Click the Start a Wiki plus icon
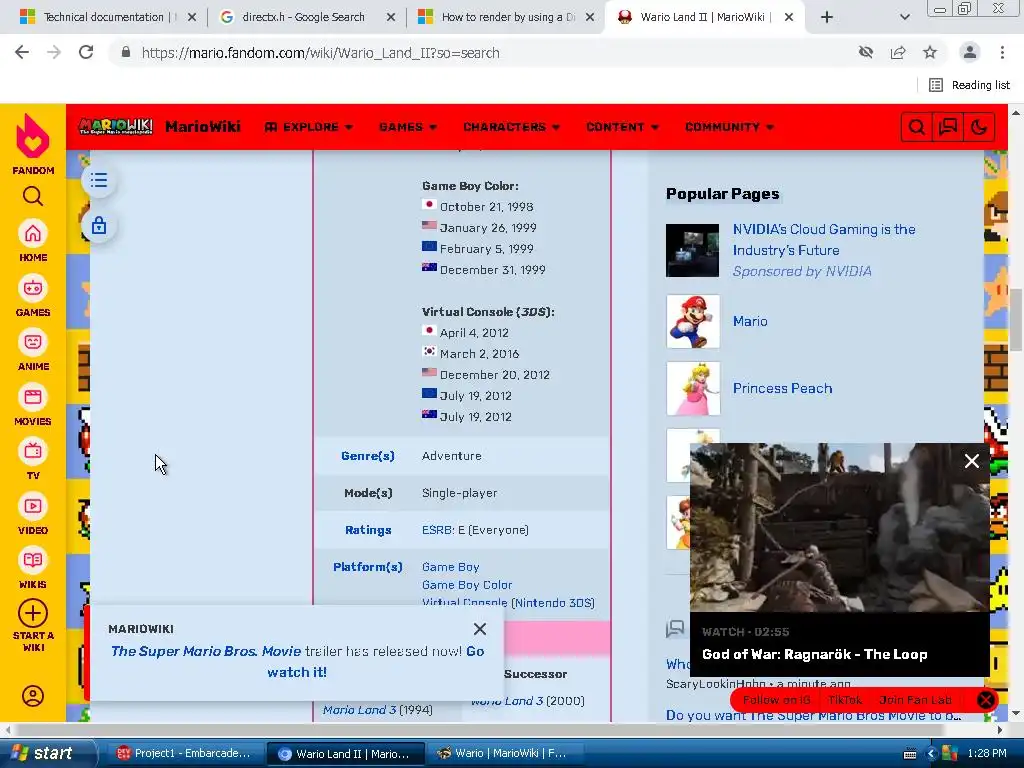Screen dimensions: 1024x768 [33, 613]
